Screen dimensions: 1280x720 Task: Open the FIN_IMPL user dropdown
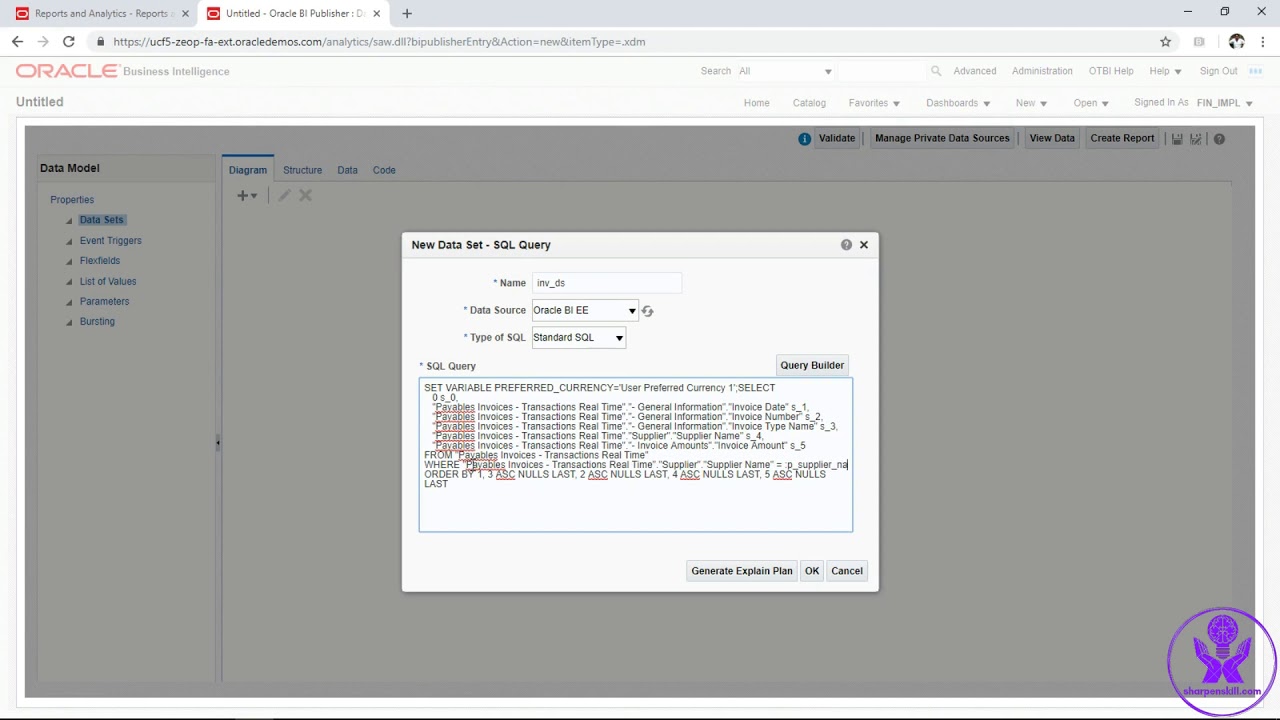point(1224,103)
